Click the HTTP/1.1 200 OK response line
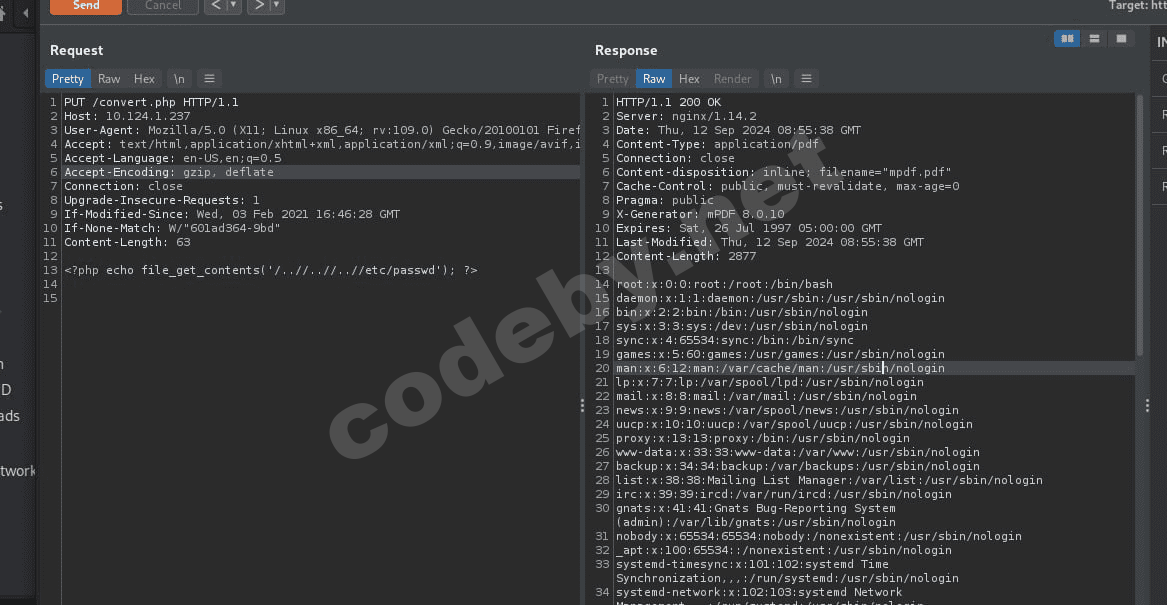The width and height of the screenshot is (1167, 605). click(x=668, y=102)
